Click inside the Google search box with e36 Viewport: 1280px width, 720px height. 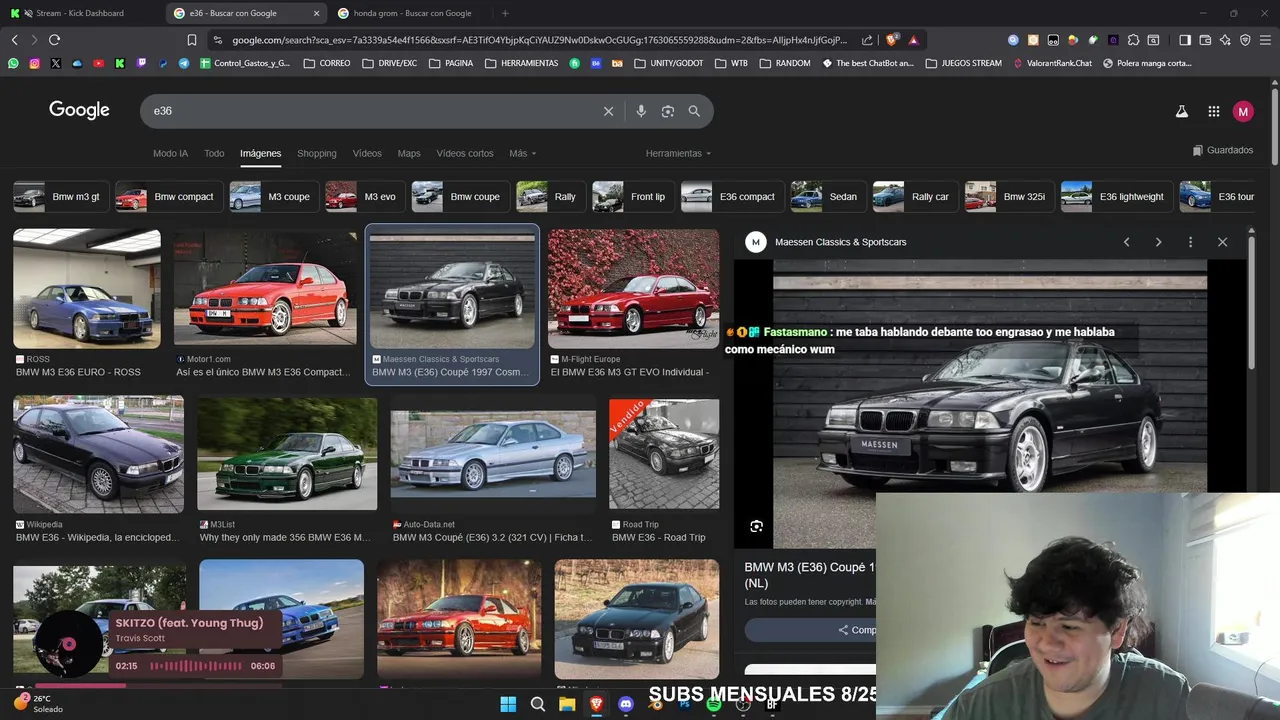[370, 111]
